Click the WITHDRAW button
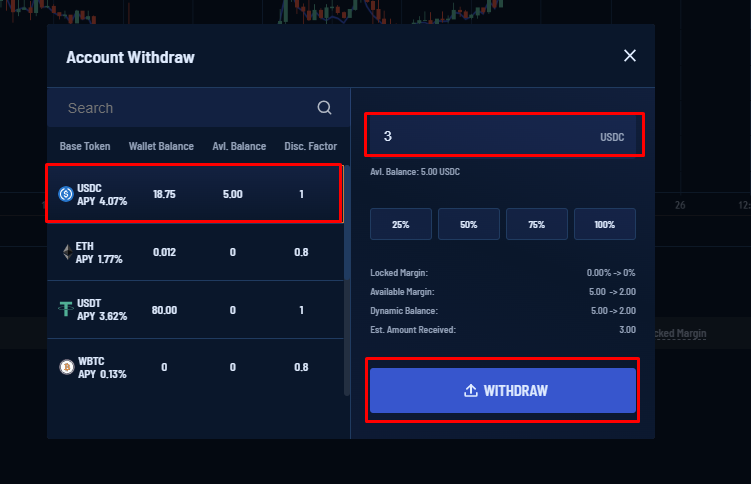Screen dimensions: 751x484 (x=503, y=391)
